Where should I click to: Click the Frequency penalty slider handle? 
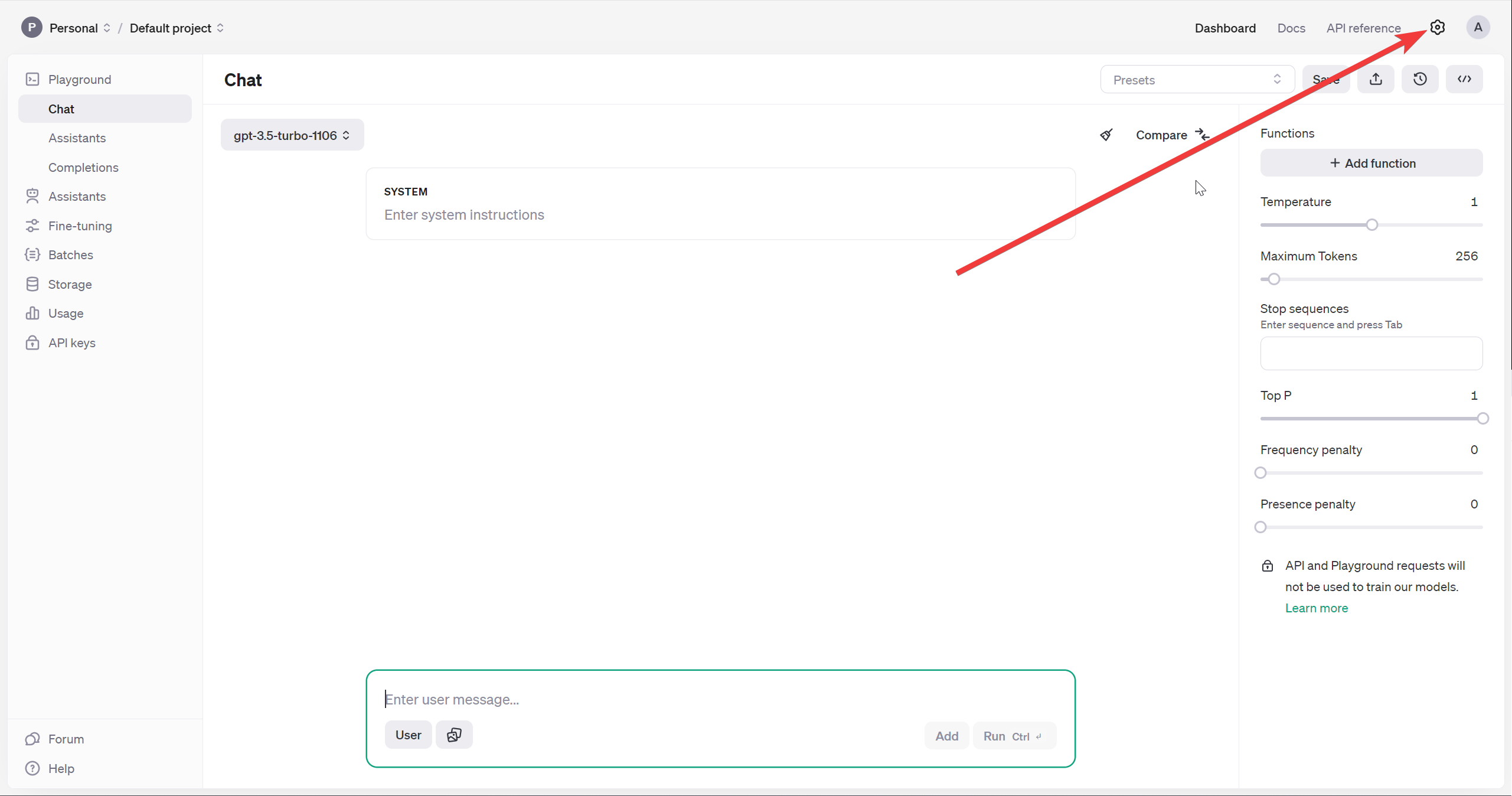[1260, 472]
